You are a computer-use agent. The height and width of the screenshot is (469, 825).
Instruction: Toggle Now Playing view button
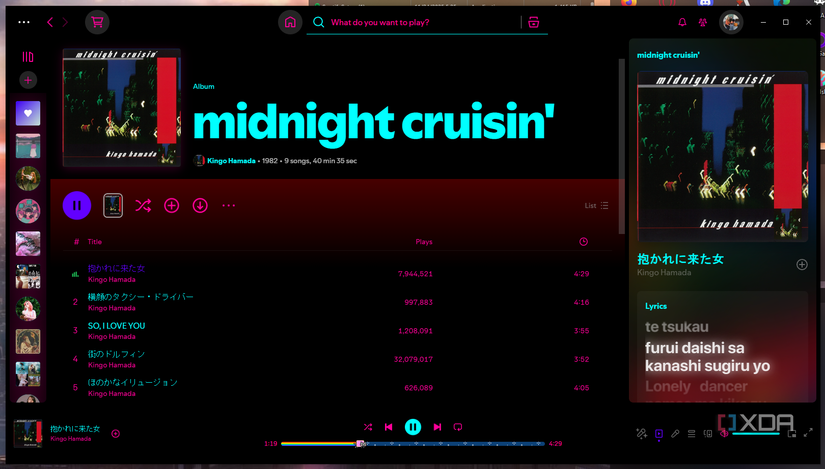tap(659, 433)
